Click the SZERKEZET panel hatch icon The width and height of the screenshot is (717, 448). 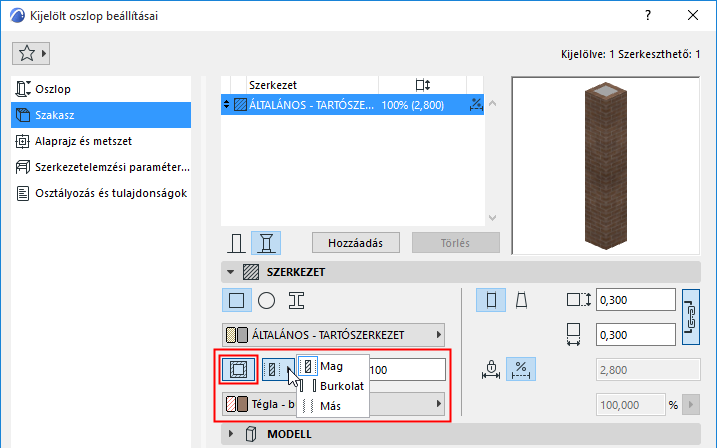(251, 272)
